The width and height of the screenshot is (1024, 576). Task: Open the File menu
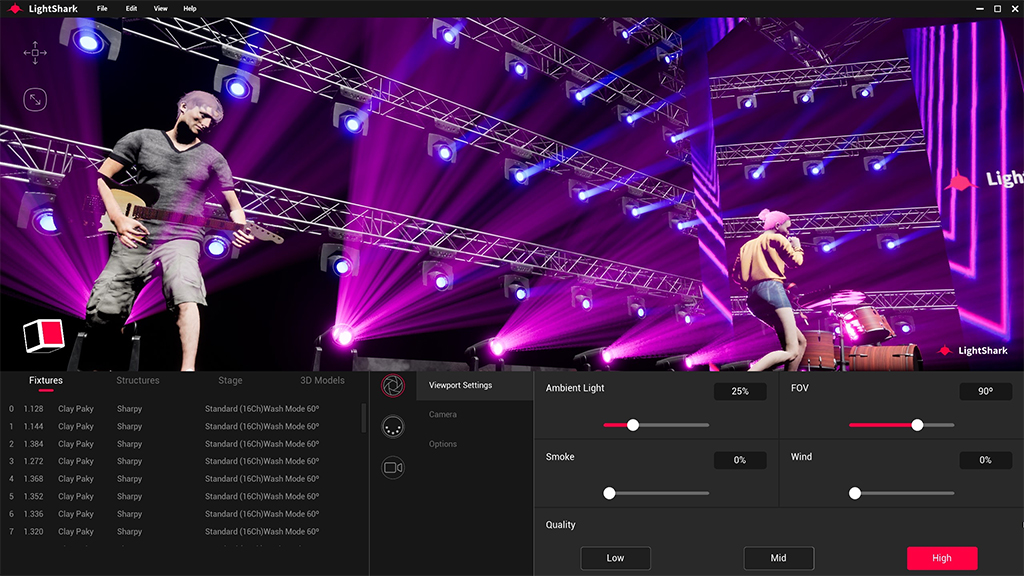pos(102,8)
